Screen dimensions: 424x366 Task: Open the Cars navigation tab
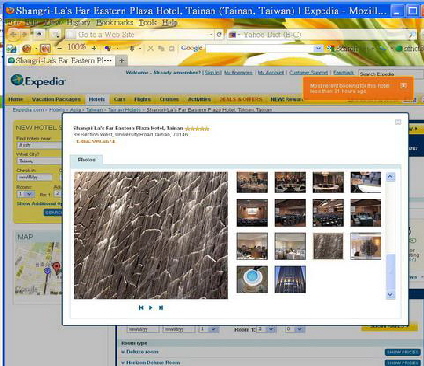click(x=119, y=99)
